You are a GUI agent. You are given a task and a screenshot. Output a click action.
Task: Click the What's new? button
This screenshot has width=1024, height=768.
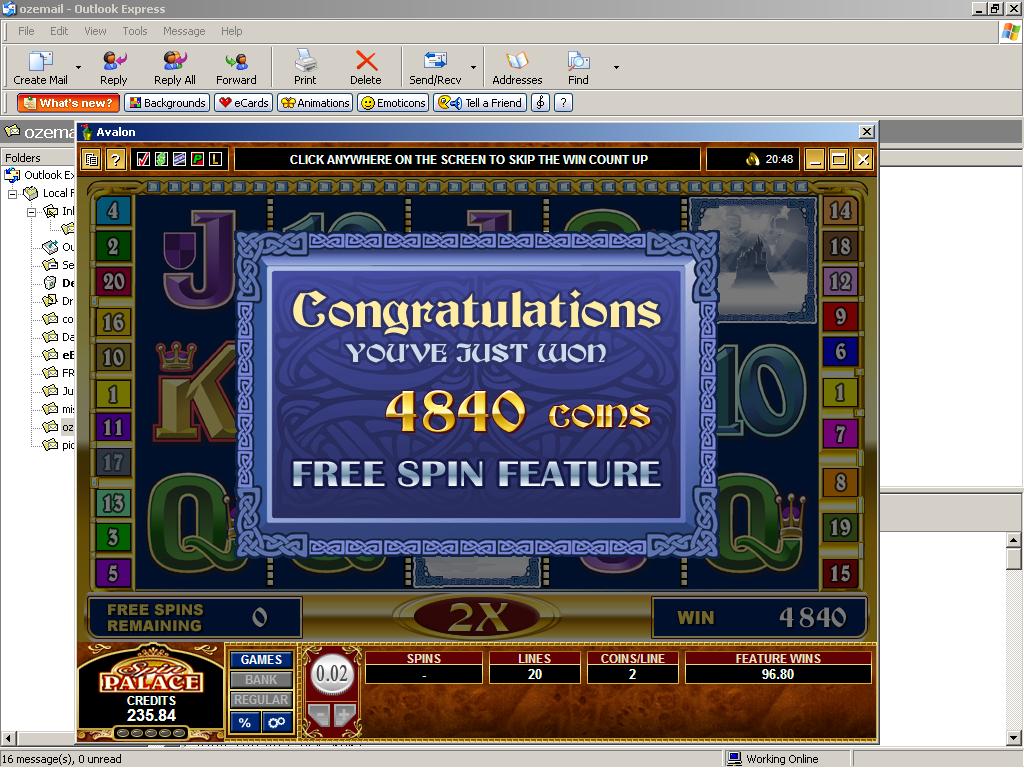coord(68,103)
